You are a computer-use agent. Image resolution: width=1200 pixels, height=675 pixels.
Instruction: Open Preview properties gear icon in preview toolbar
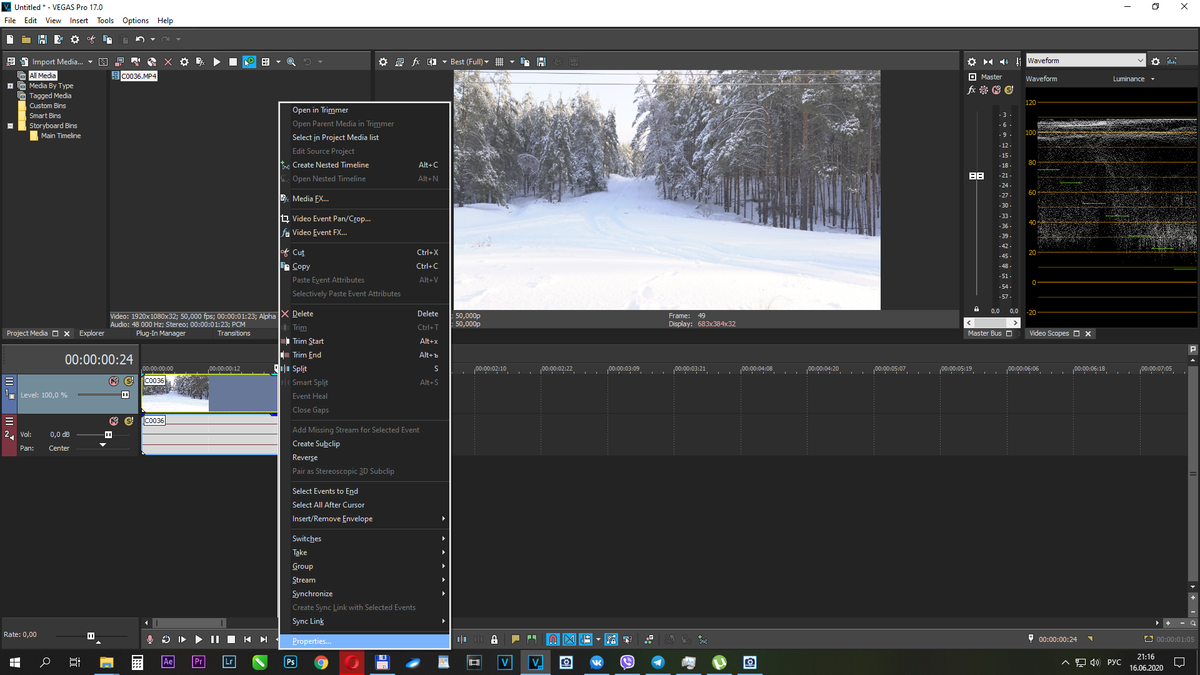click(x=383, y=62)
